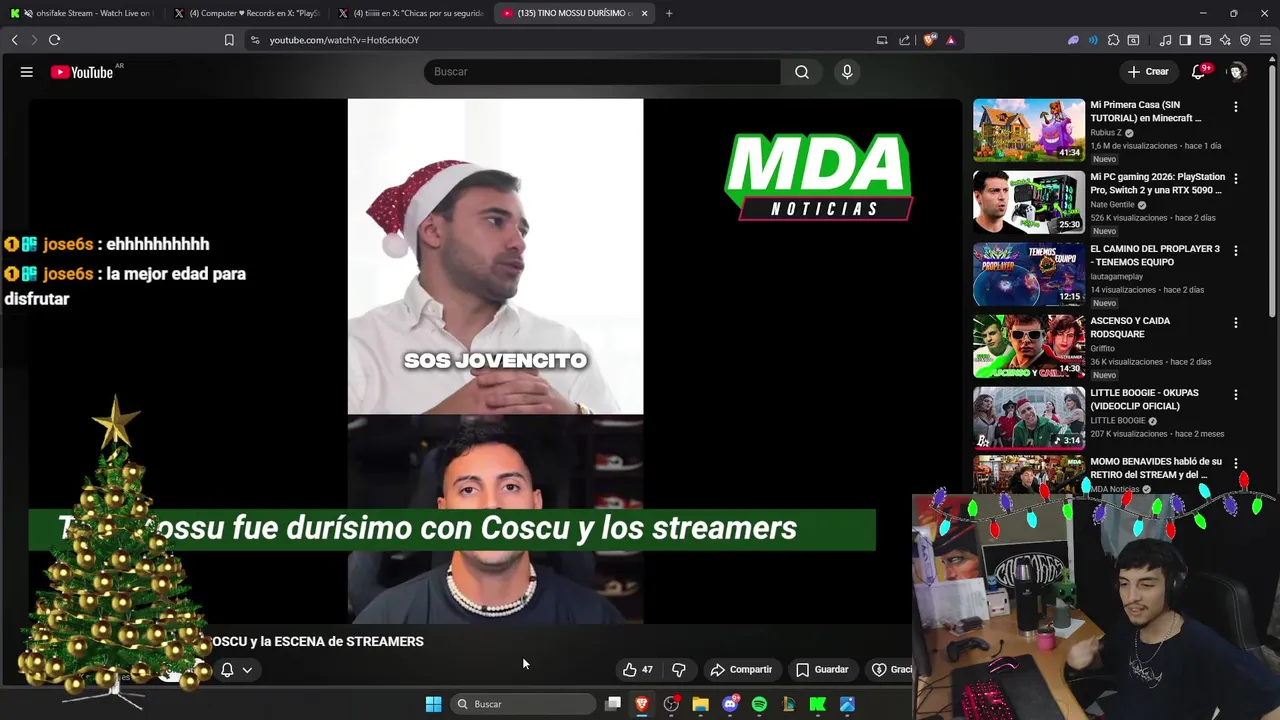Start voice search with the microphone
This screenshot has width=1280, height=720.
tap(847, 72)
